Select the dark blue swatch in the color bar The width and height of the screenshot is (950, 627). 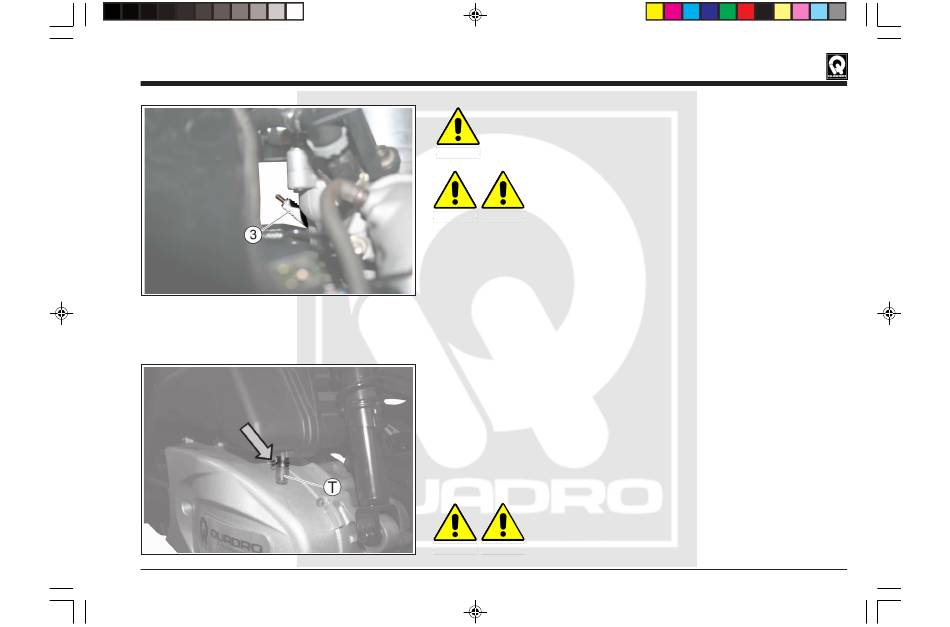(x=709, y=12)
